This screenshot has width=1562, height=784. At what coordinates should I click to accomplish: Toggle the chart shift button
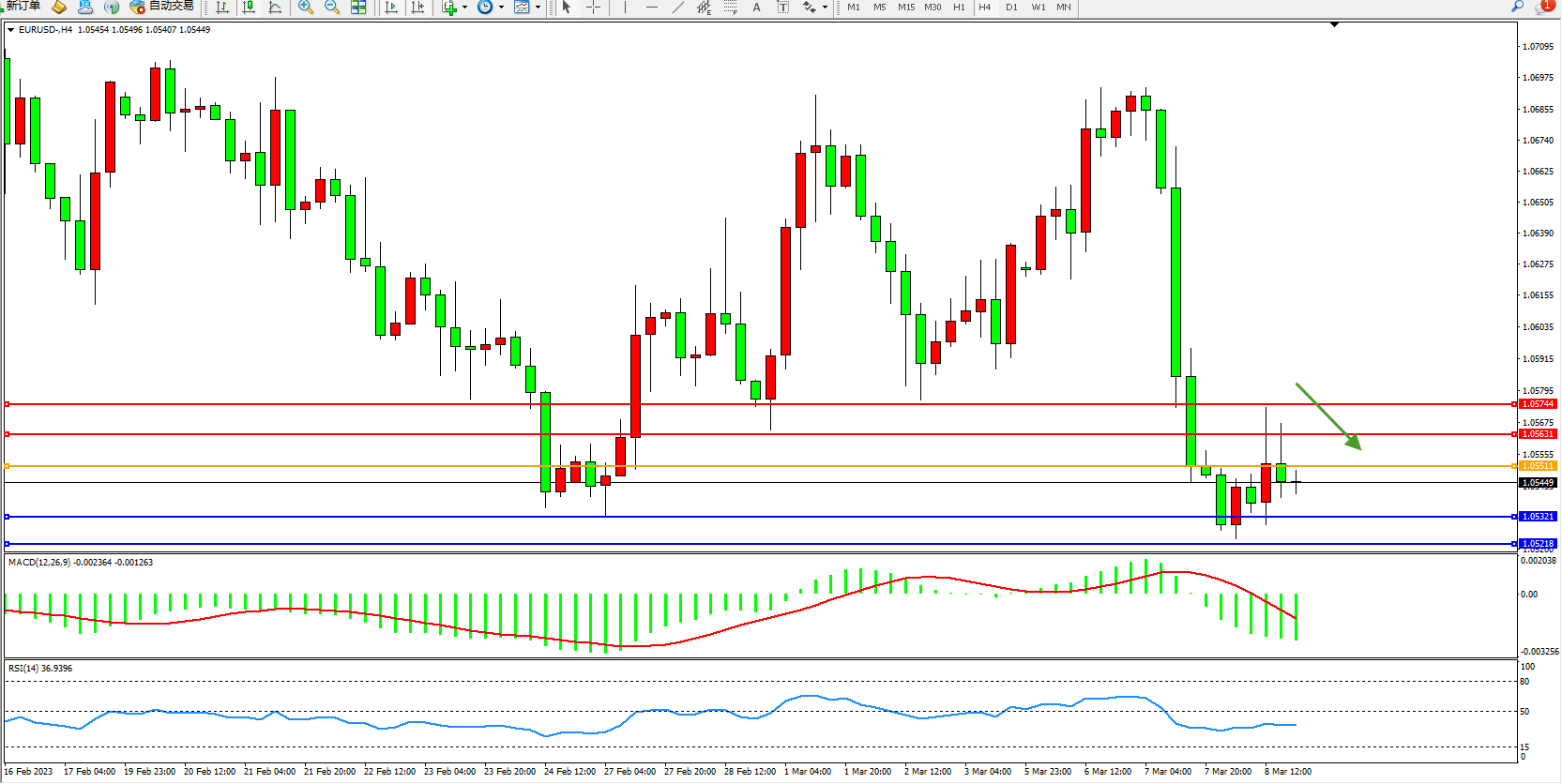(x=418, y=7)
